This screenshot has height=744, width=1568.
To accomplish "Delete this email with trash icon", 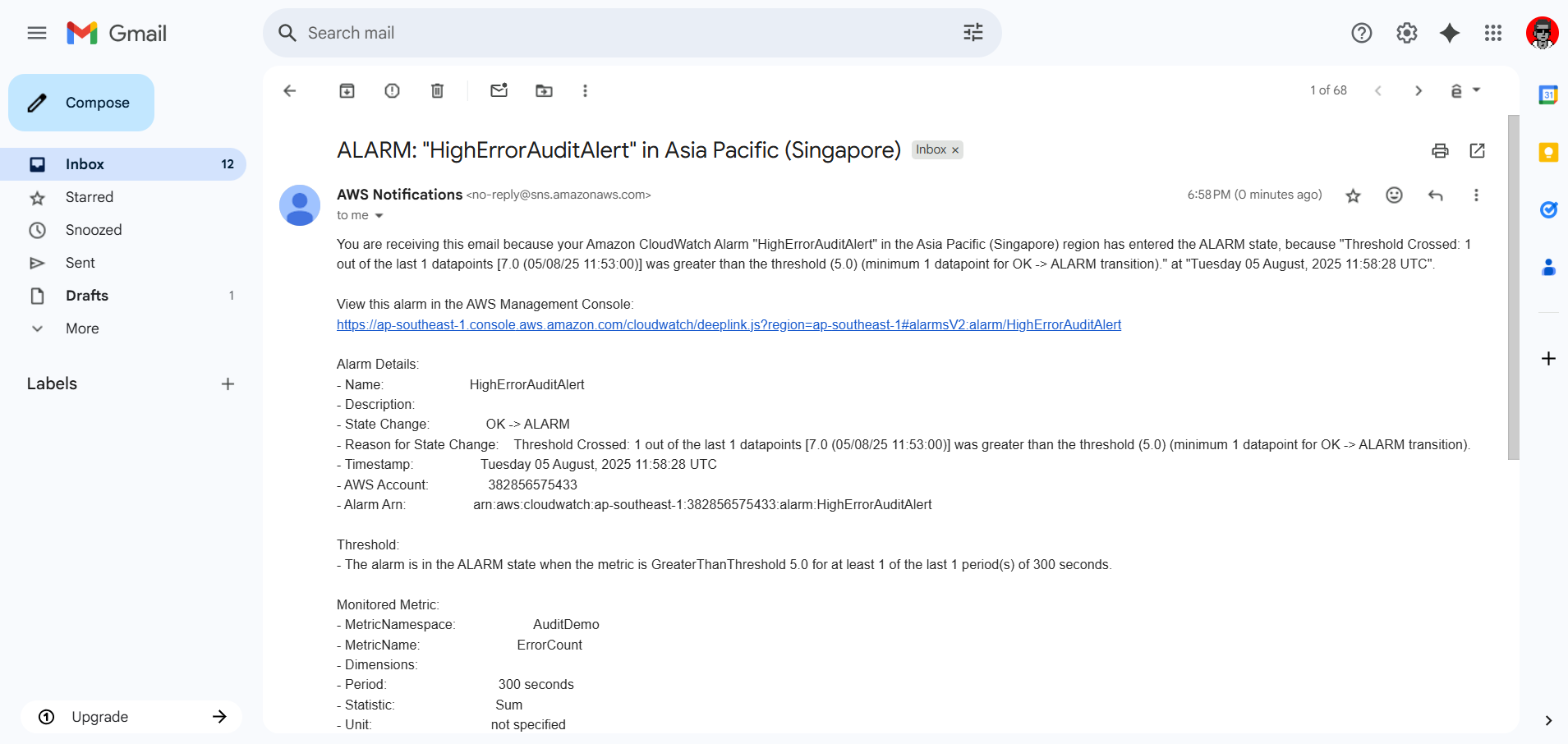I will point(438,90).
